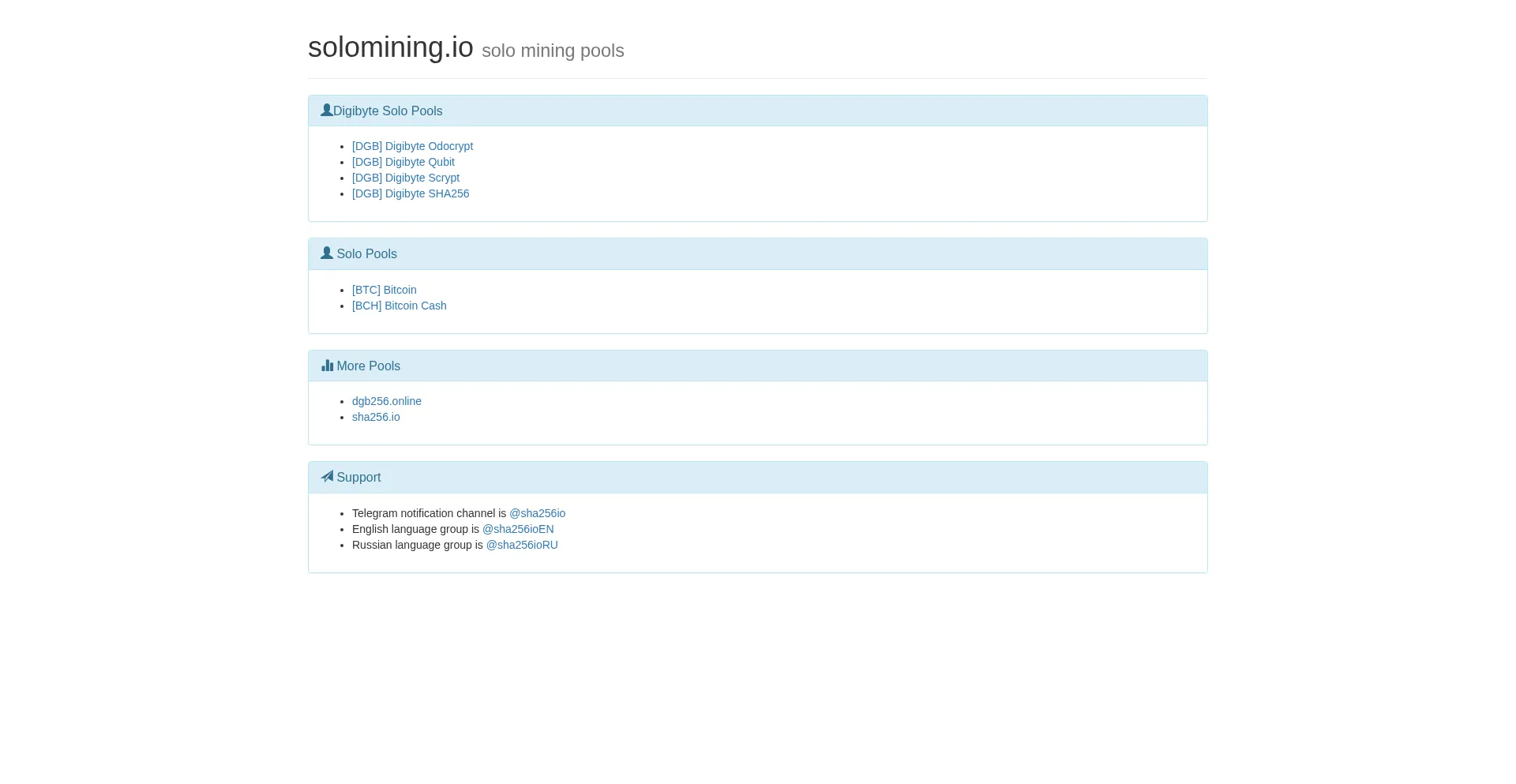Click the 'Digibyte Solo Pools' panel heading text
This screenshot has width=1516, height=784.
tap(388, 111)
